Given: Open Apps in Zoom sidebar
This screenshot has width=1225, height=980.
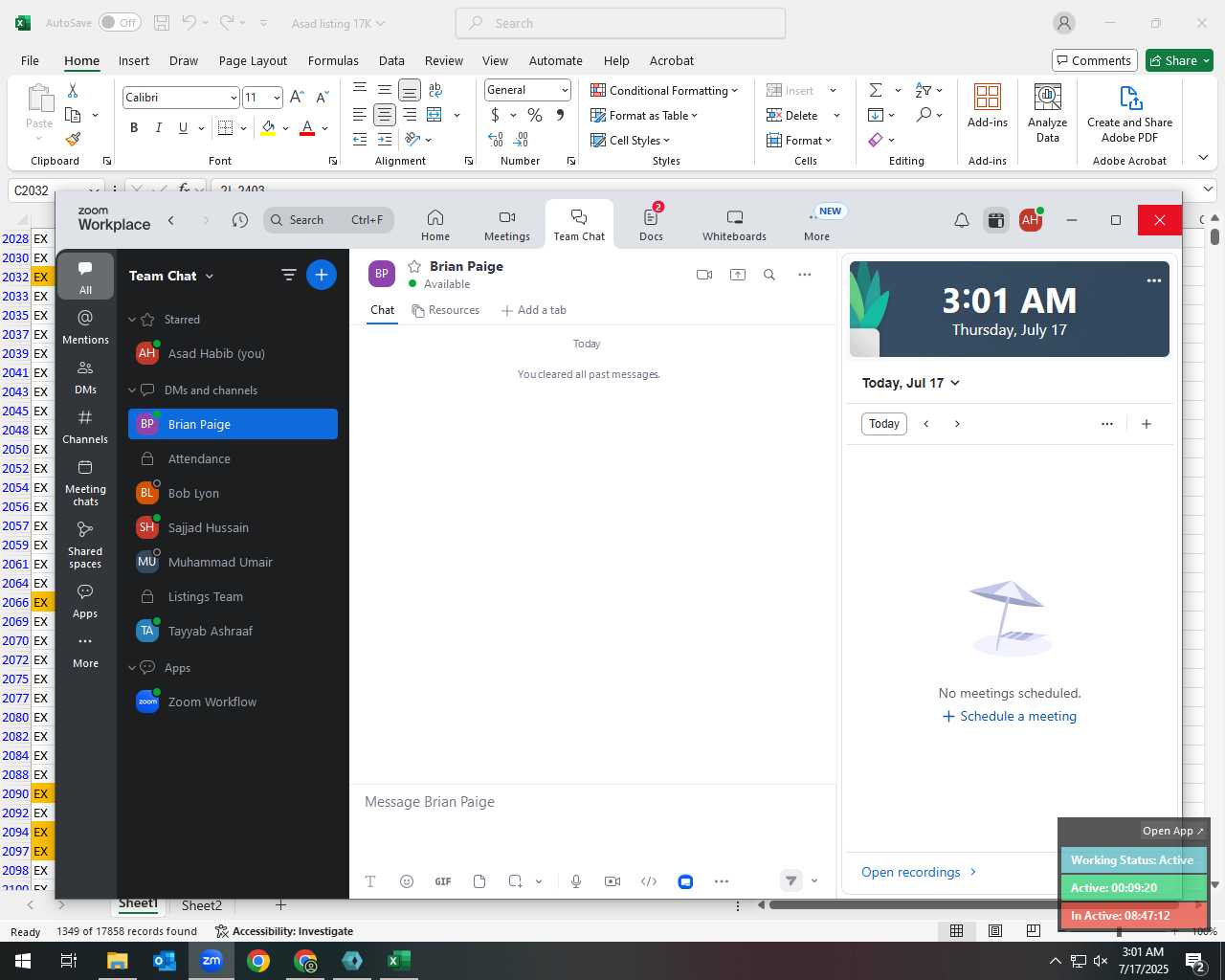Looking at the screenshot, I should click(85, 601).
